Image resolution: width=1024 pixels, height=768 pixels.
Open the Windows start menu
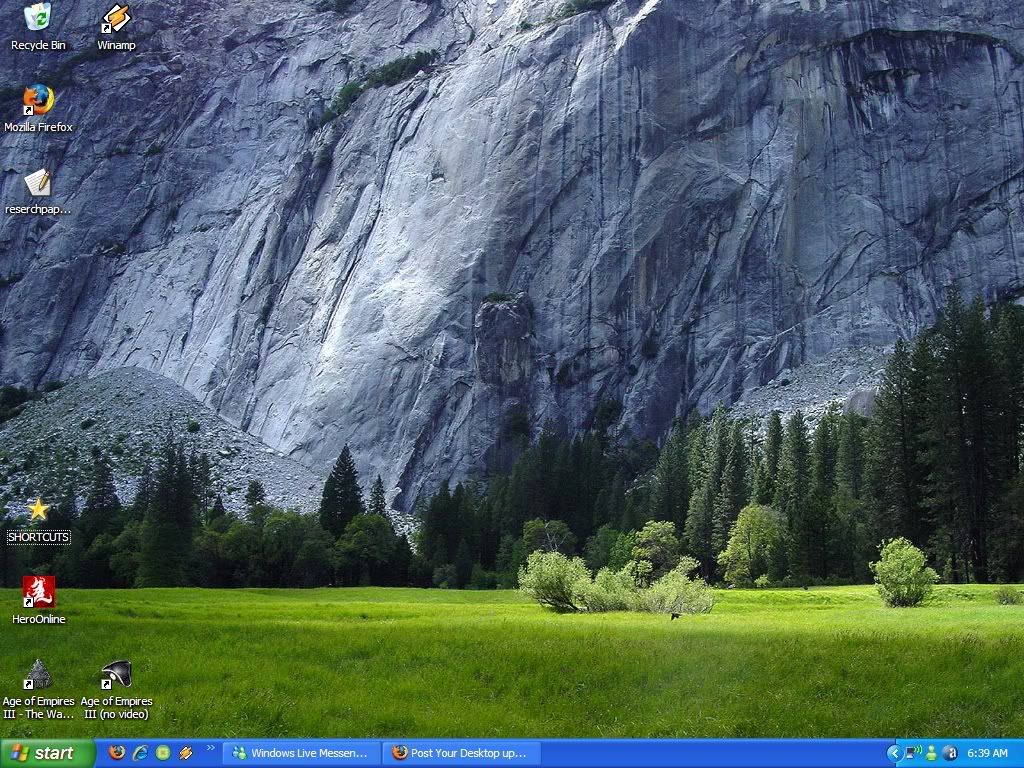47,753
